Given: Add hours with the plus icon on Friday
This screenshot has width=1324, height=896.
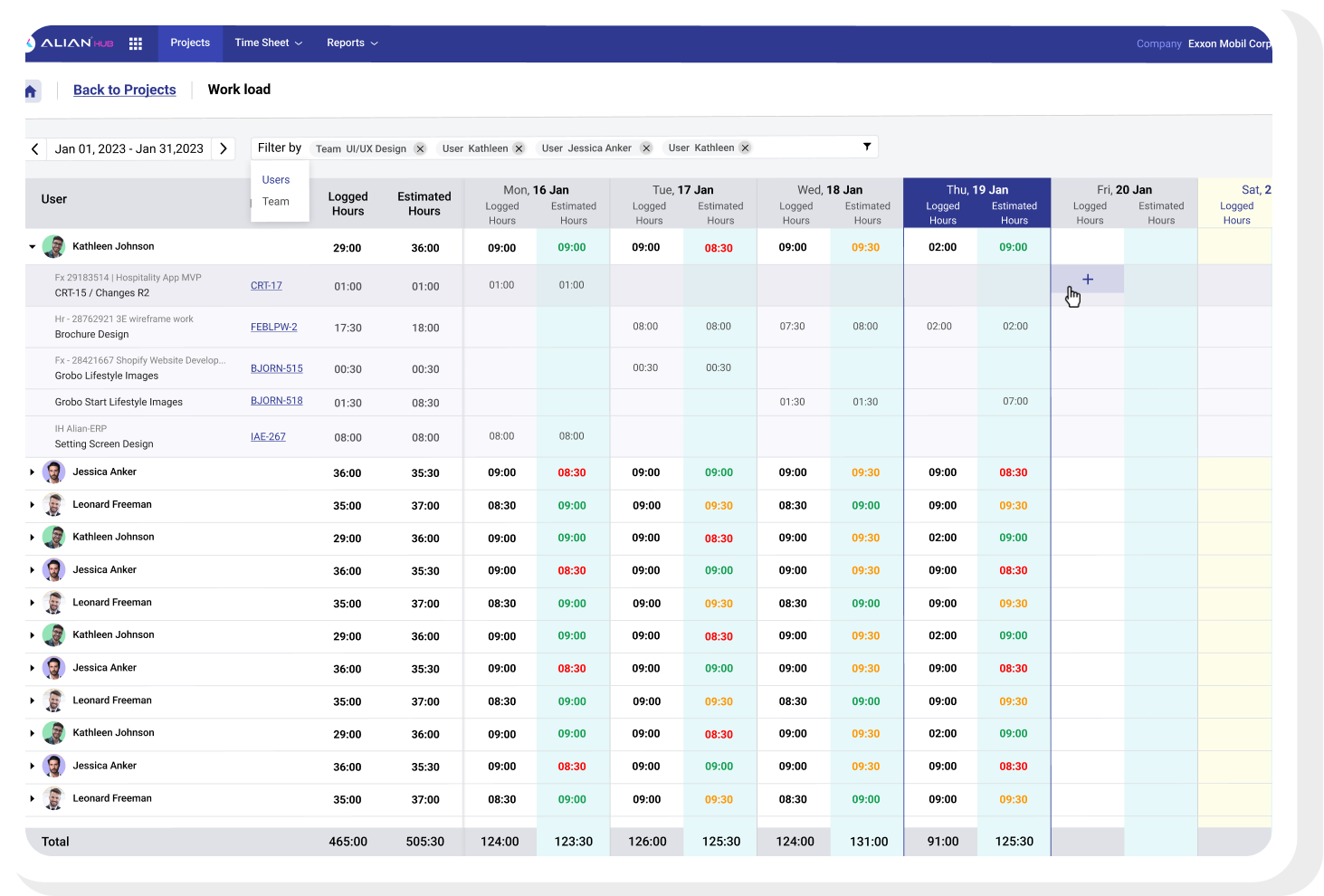Looking at the screenshot, I should tap(1088, 280).
